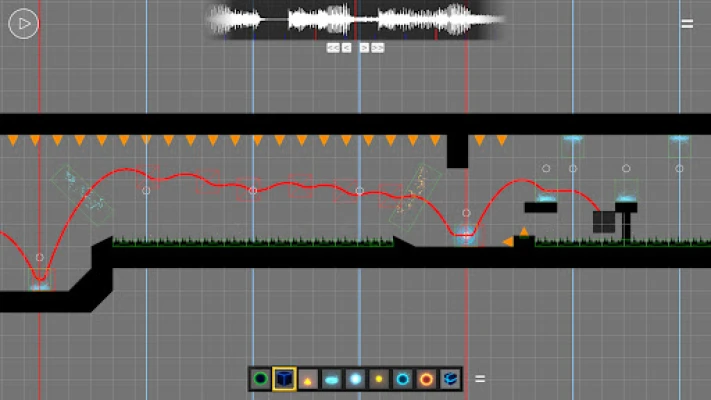Select the jump pad at lowest floor

(40, 287)
